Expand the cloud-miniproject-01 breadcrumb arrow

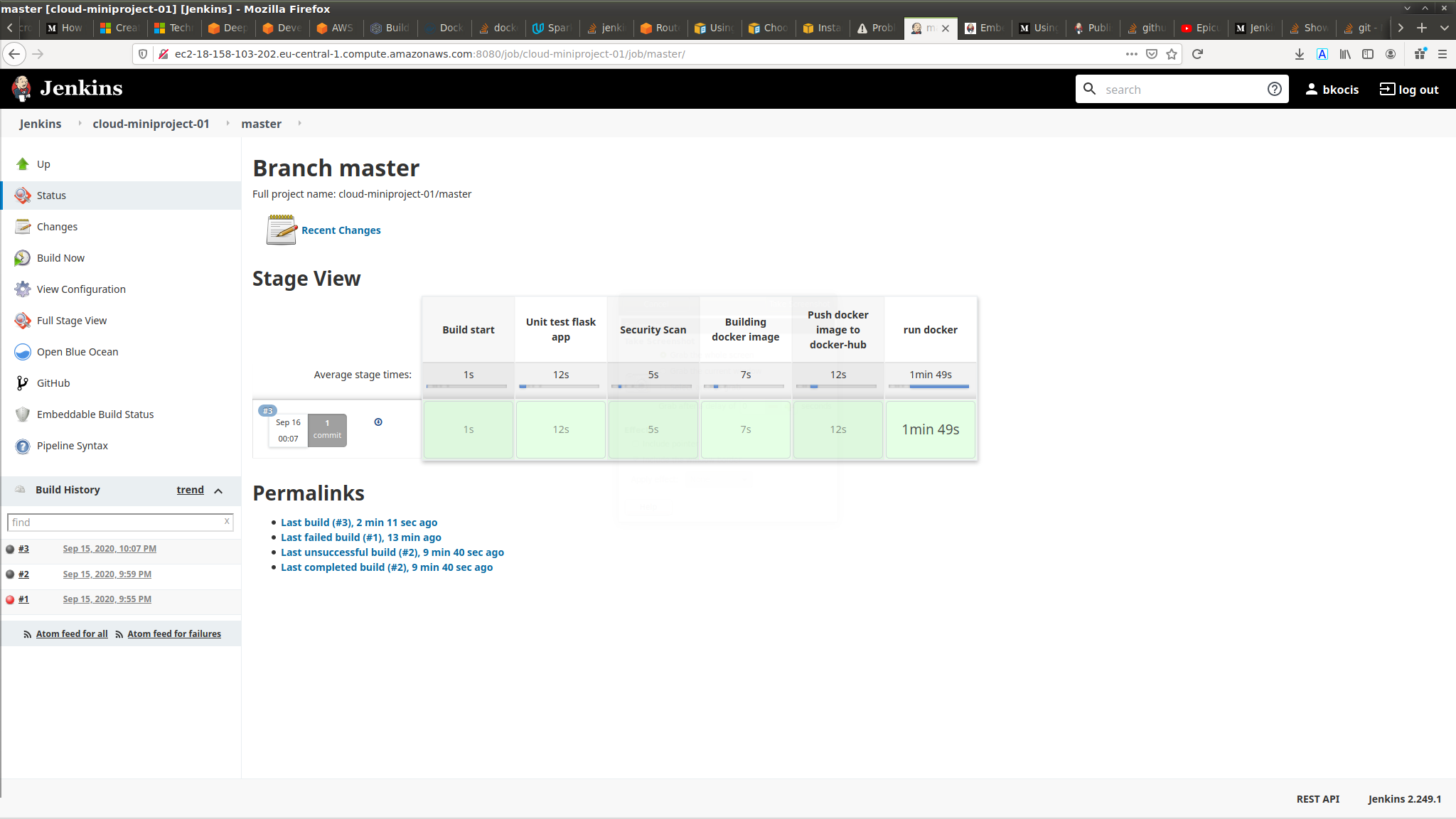227,124
